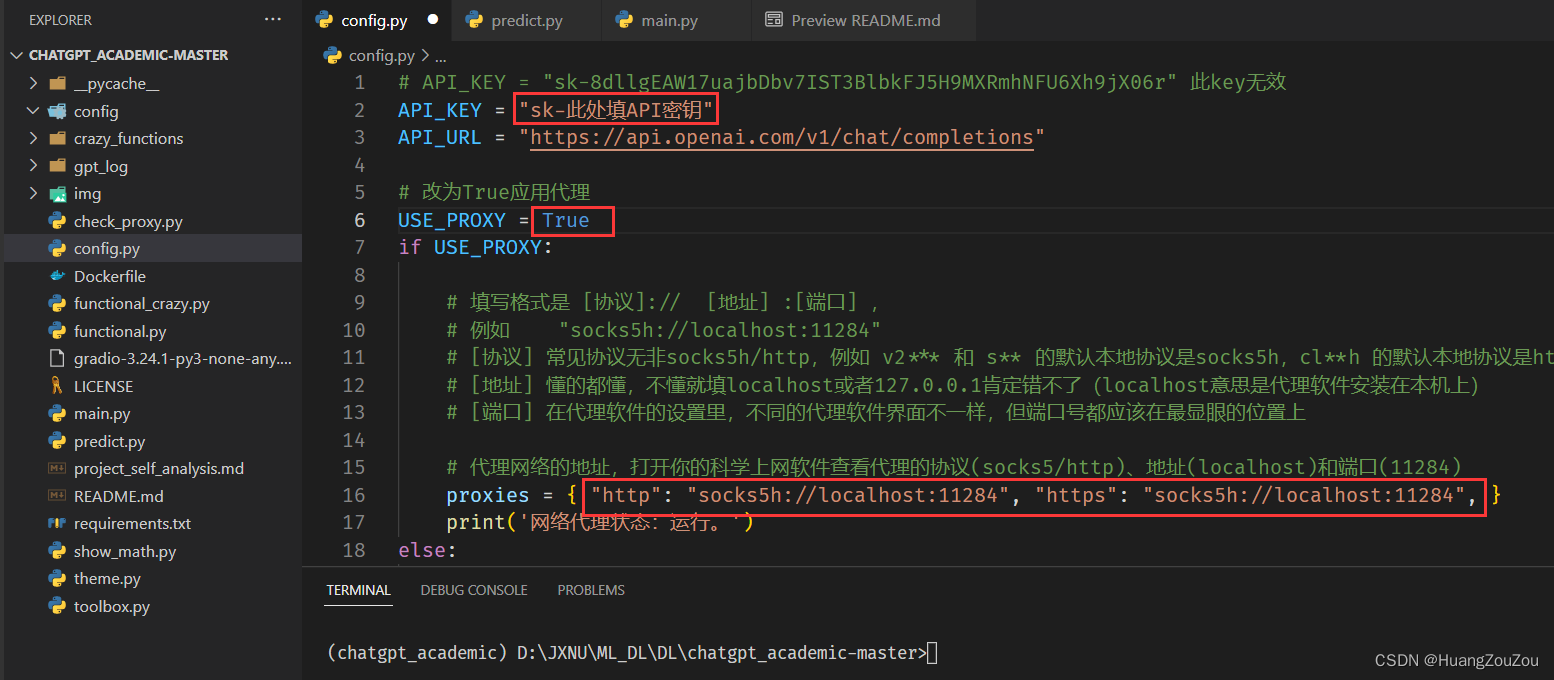
Task: Switch to the predict.py editor tab
Action: 526,20
